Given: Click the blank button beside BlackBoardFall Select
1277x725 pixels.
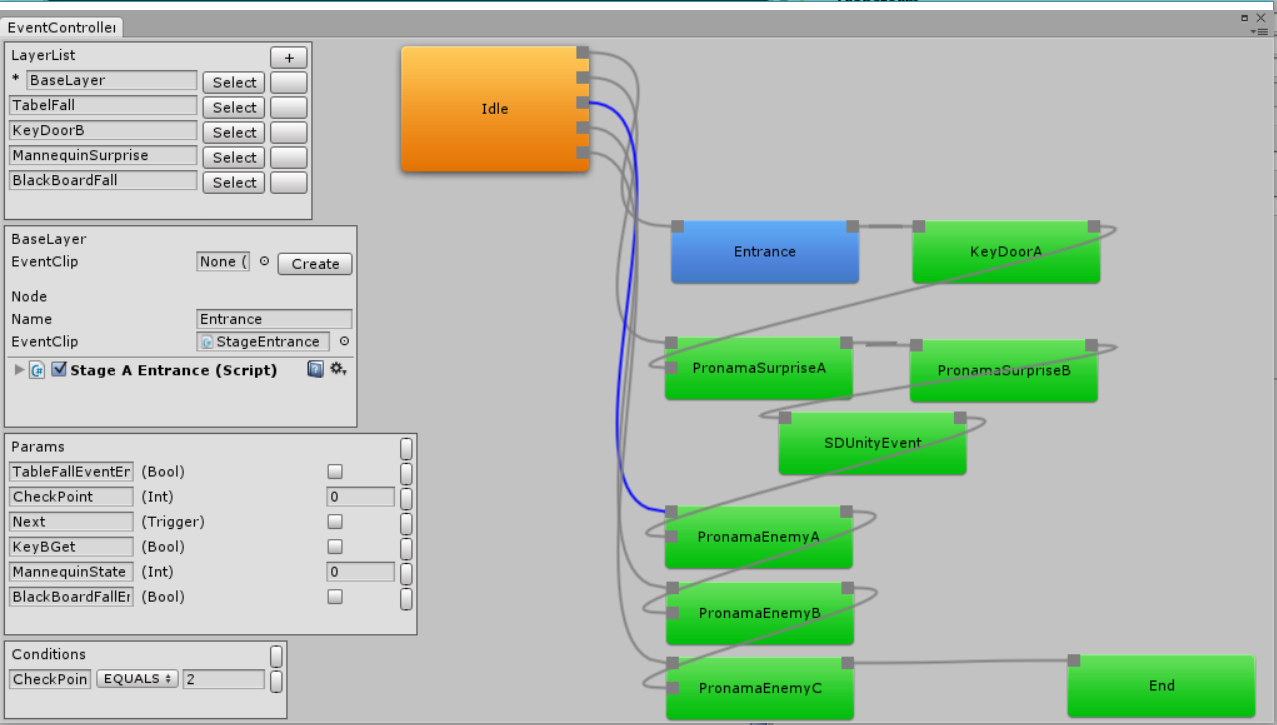Looking at the screenshot, I should click(289, 182).
